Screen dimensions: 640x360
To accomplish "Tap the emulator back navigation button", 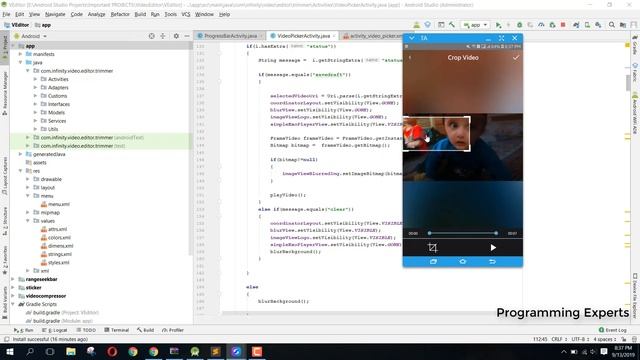I will (x=492, y=261).
